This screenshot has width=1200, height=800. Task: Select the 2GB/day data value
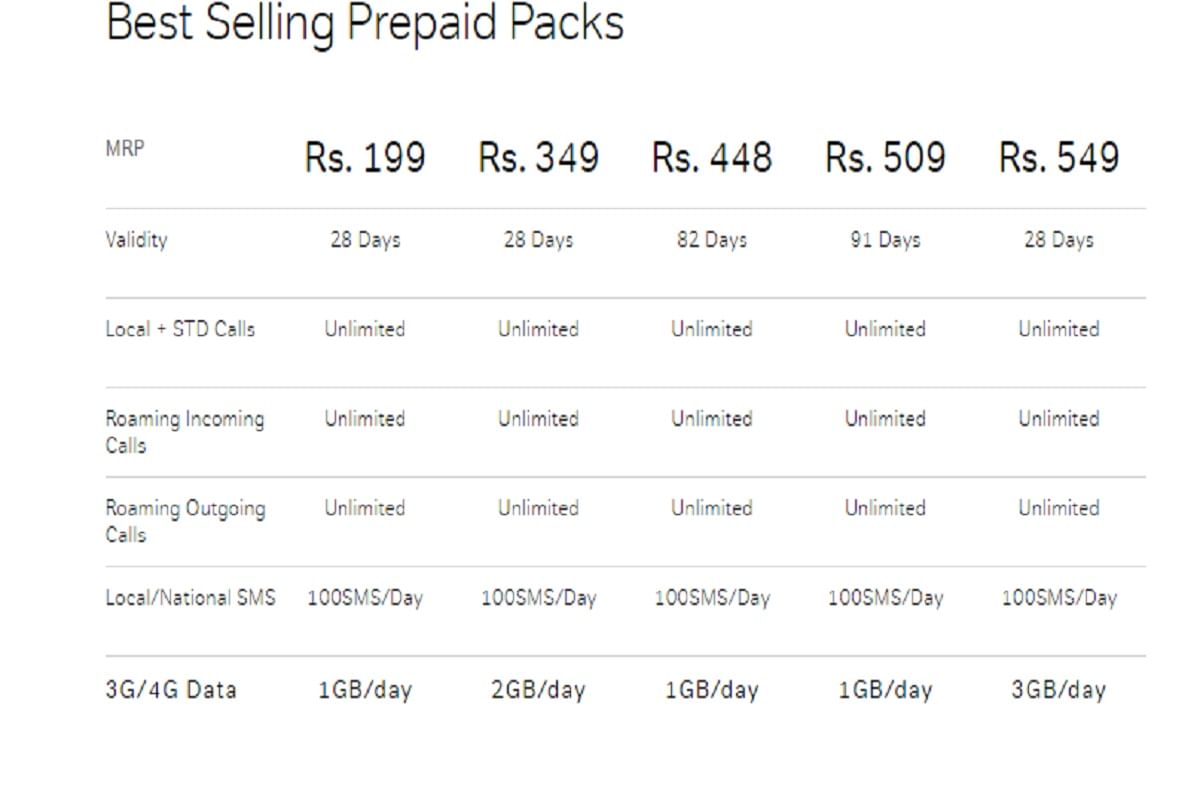539,690
